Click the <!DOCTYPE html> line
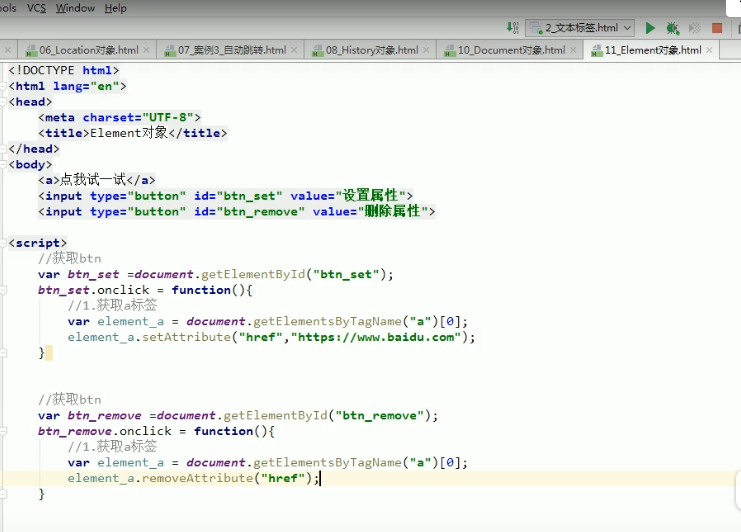 click(64, 70)
